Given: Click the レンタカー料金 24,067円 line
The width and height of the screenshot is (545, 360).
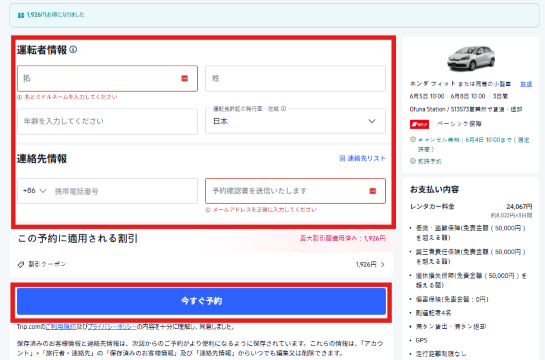Looking at the screenshot, I should click(471, 206).
